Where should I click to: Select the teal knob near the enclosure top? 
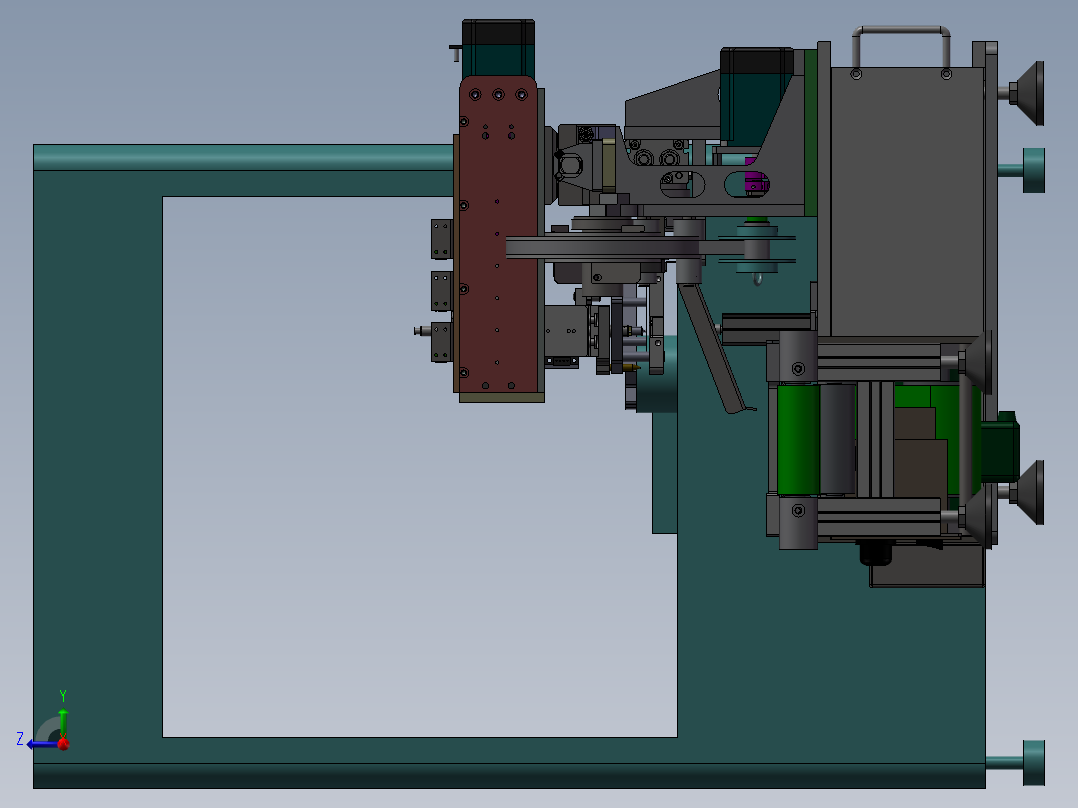point(1033,170)
